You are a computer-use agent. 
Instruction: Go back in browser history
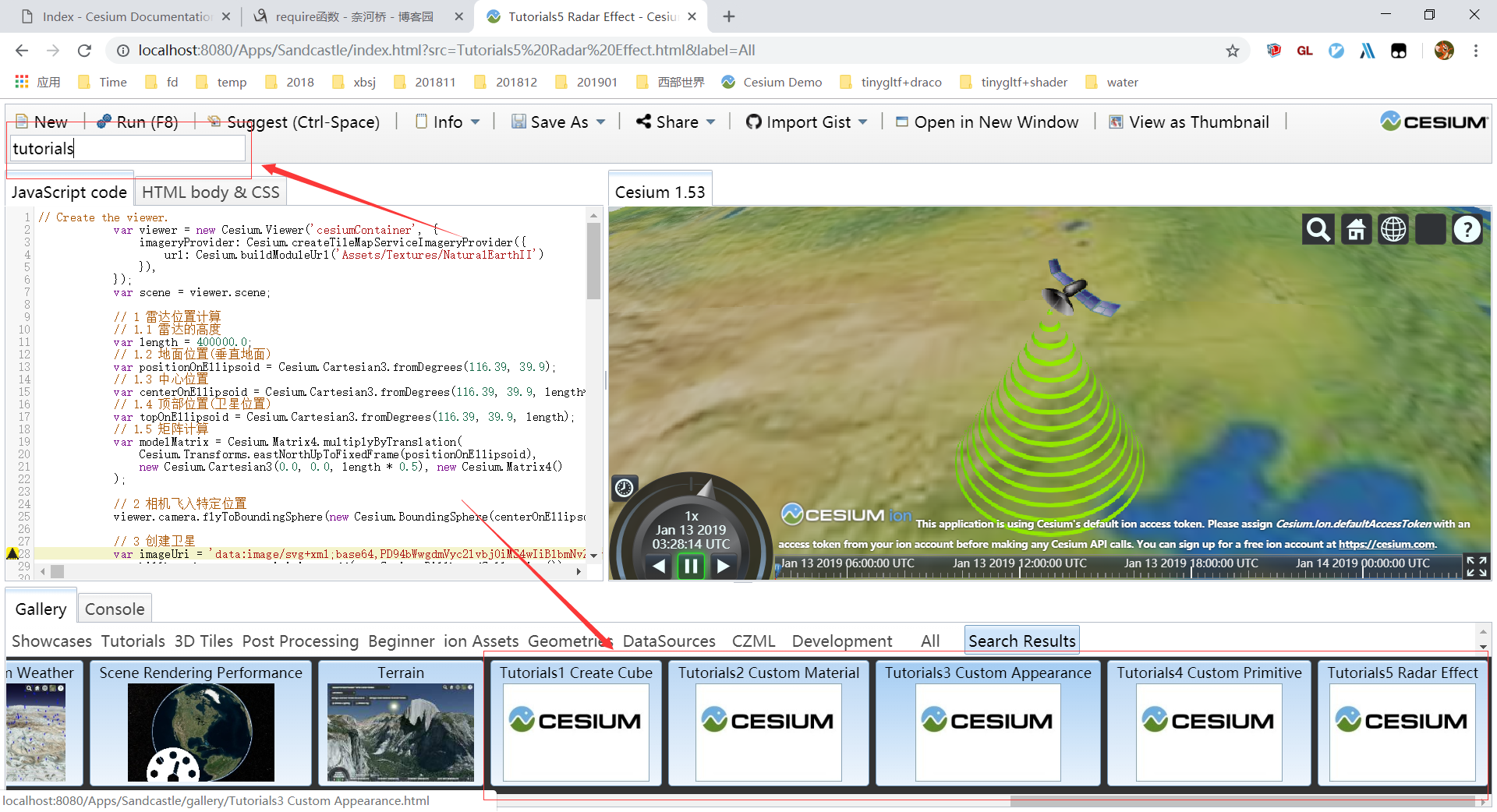pyautogui.click(x=22, y=51)
